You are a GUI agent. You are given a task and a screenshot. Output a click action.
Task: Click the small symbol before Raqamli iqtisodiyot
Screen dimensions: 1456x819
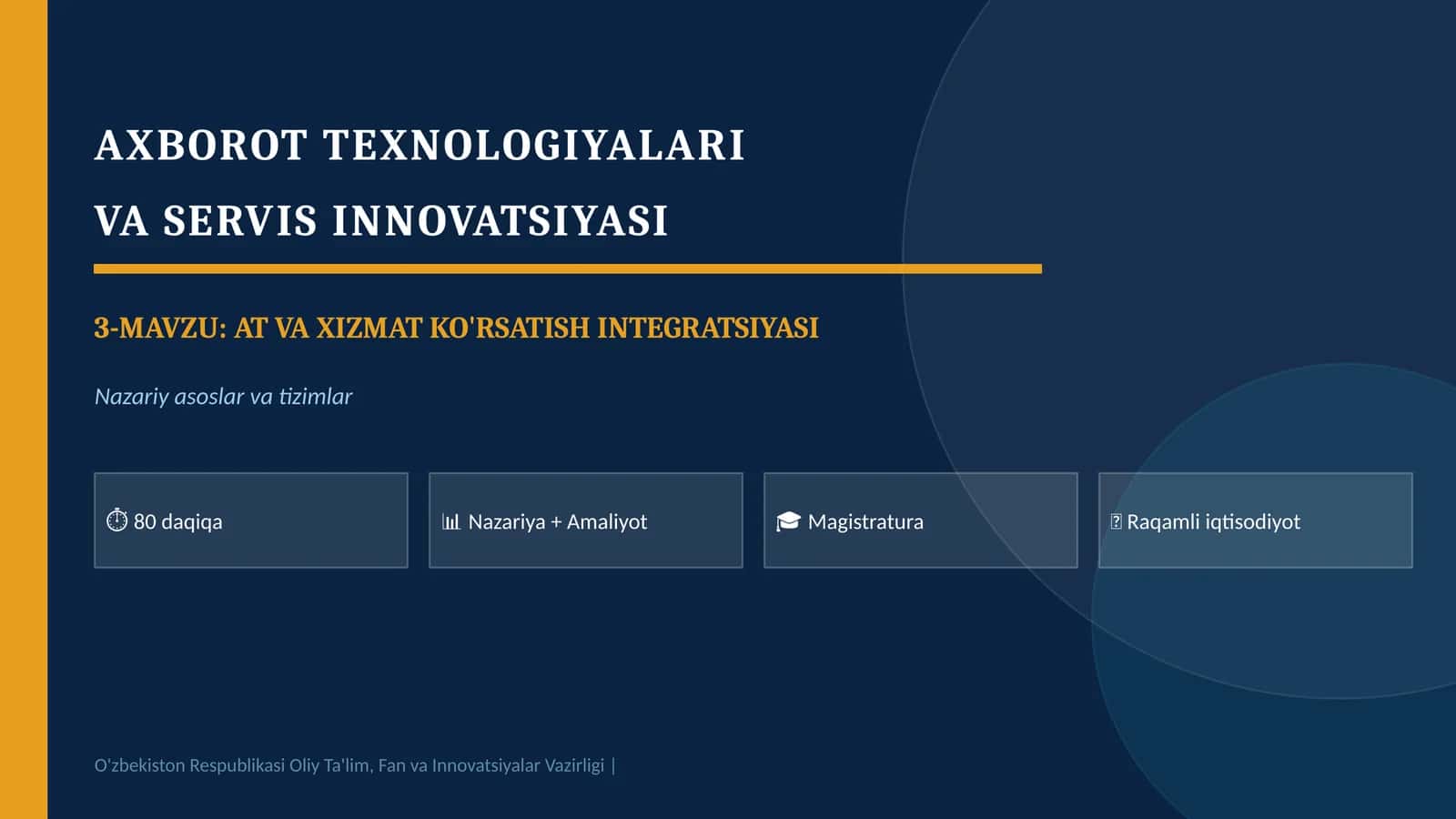click(1116, 521)
